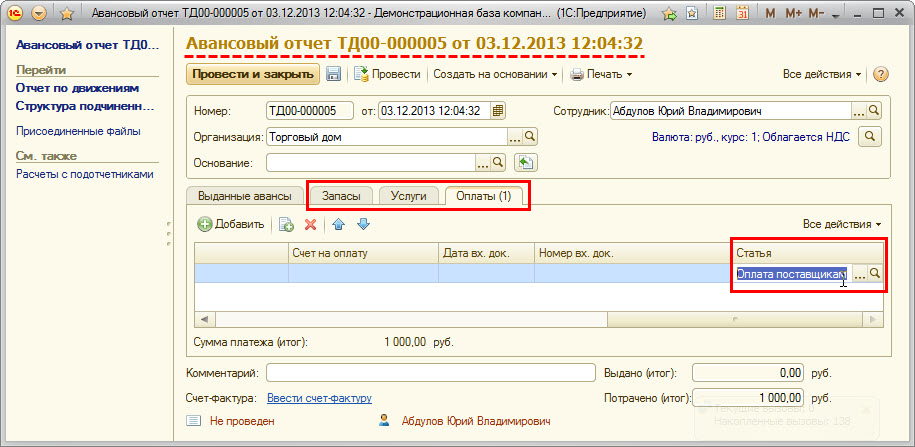
Task: Click the save (floppy disk) icon
Action: click(333, 75)
